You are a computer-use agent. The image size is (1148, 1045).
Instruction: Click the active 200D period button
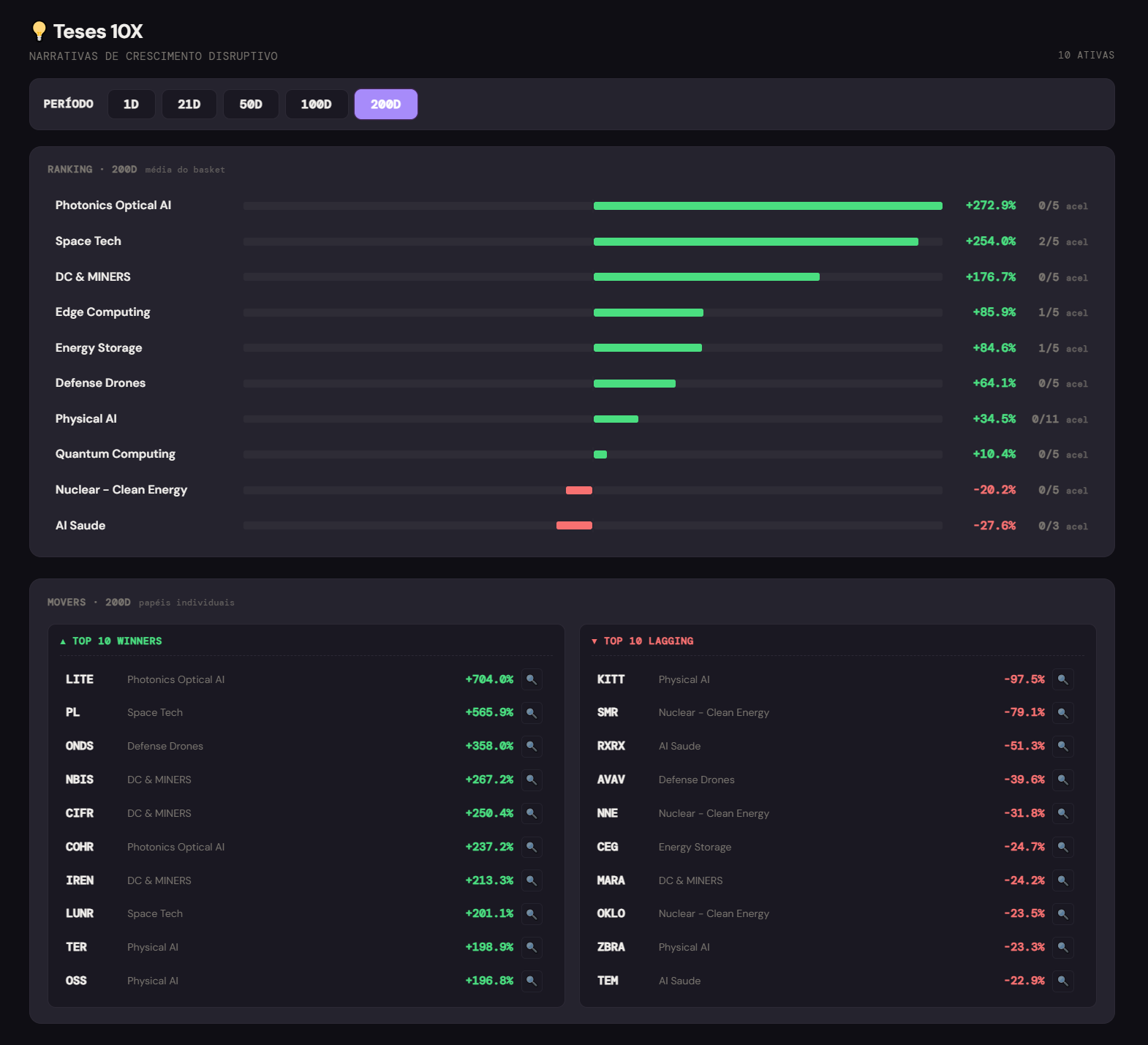click(x=386, y=104)
